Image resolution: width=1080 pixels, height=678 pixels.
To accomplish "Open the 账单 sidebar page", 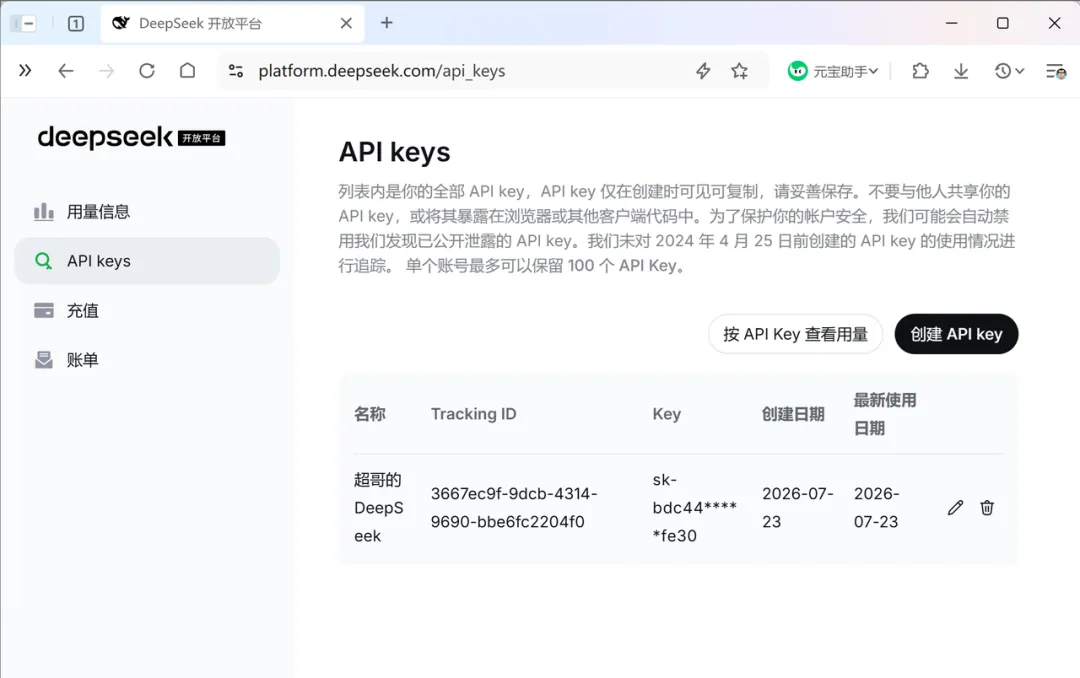I will point(147,360).
